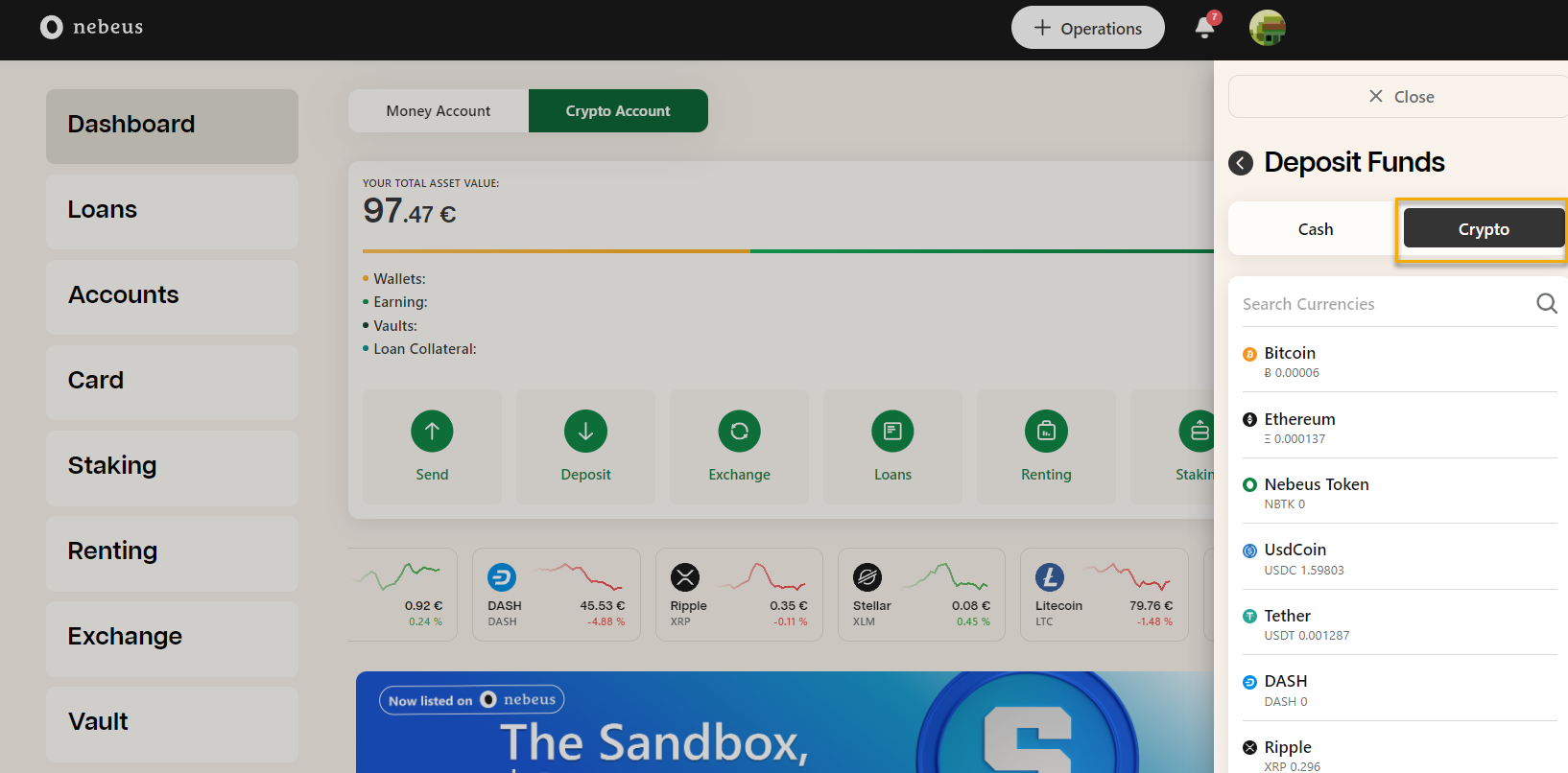Click the Operations button
This screenshot has width=1568, height=773.
(x=1088, y=28)
